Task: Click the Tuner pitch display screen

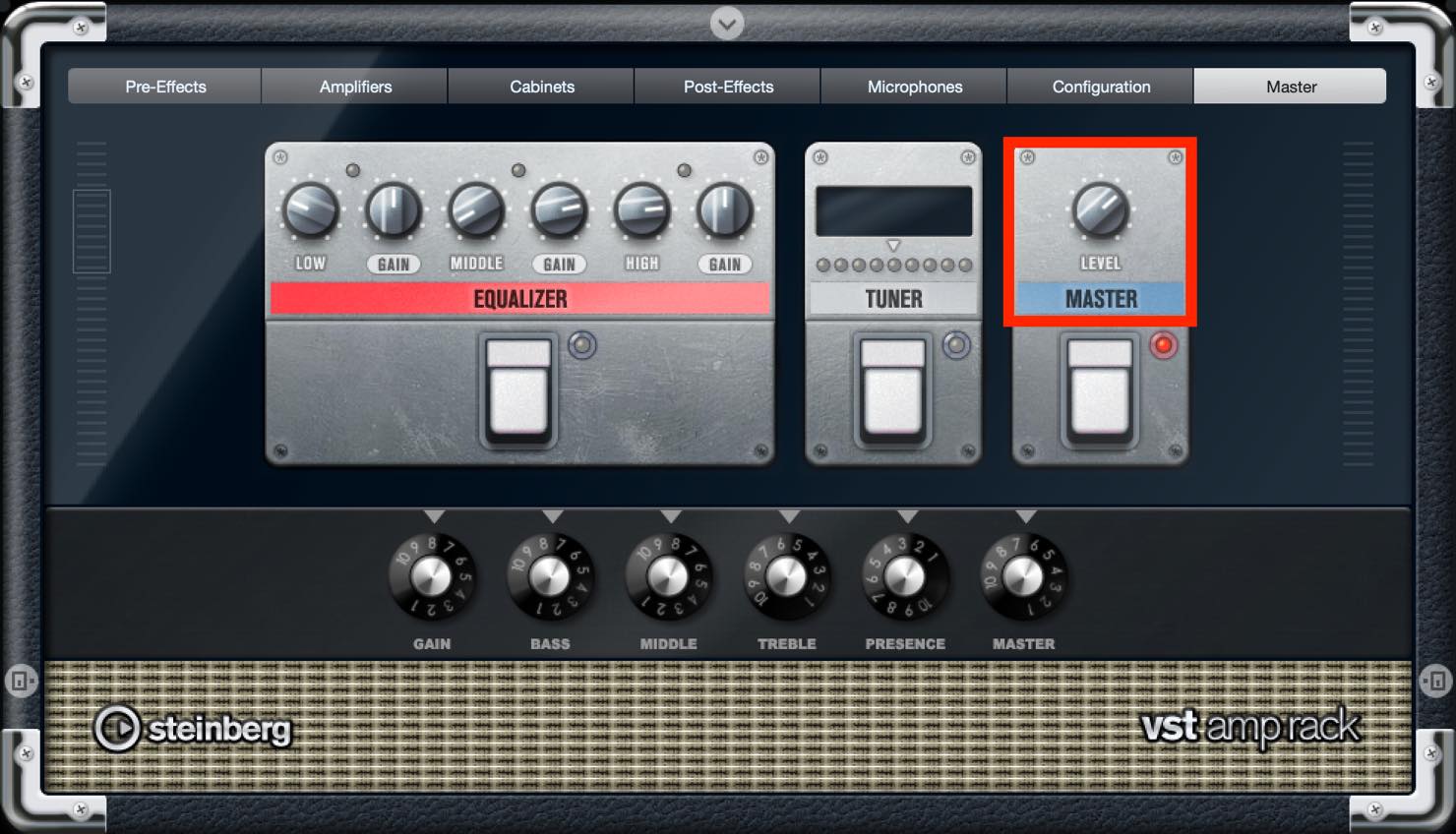Action: click(893, 210)
